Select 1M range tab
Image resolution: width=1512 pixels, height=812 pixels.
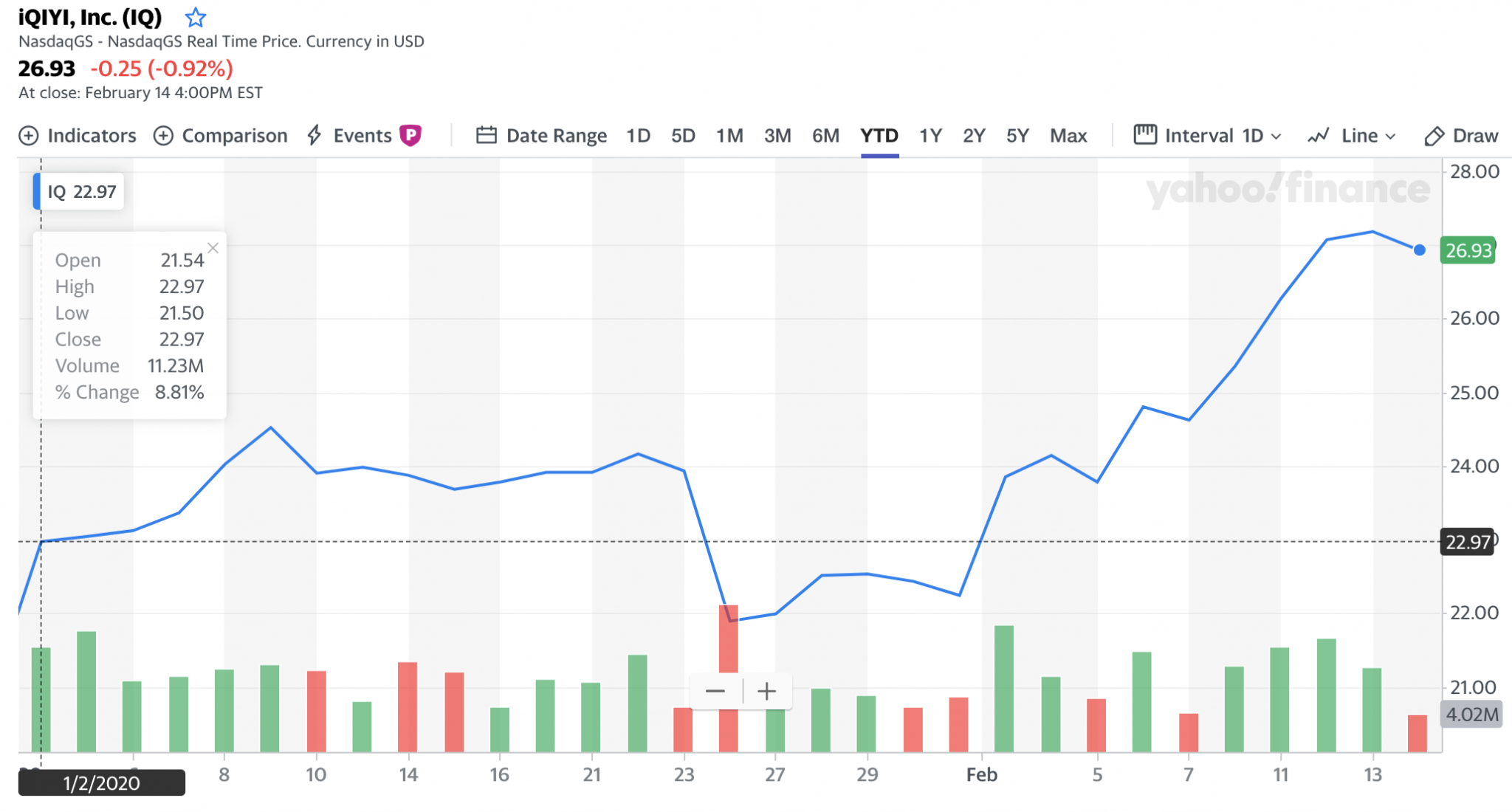tap(729, 136)
